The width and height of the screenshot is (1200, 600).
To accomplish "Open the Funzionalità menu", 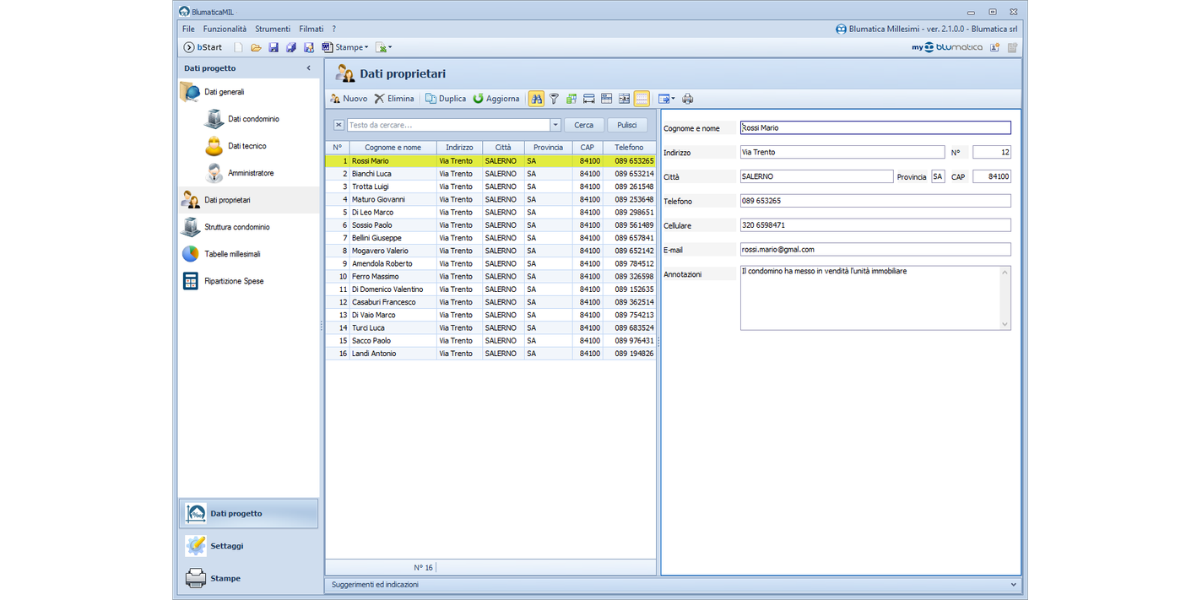I will 224,29.
